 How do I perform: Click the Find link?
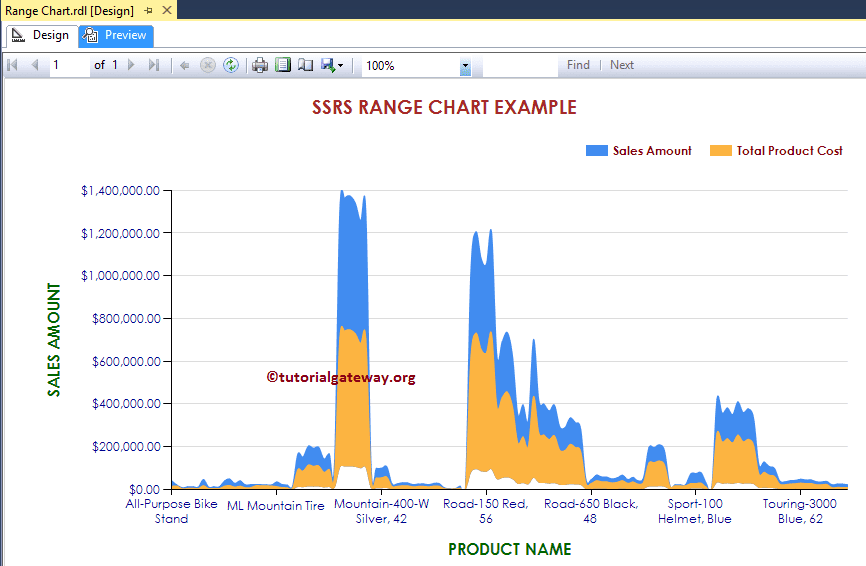(578, 65)
